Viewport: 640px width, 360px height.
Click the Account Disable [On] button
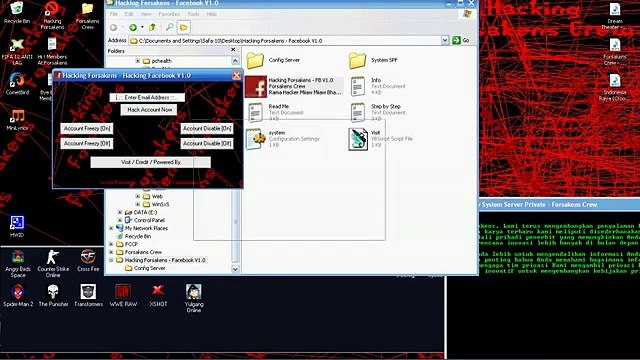point(207,129)
